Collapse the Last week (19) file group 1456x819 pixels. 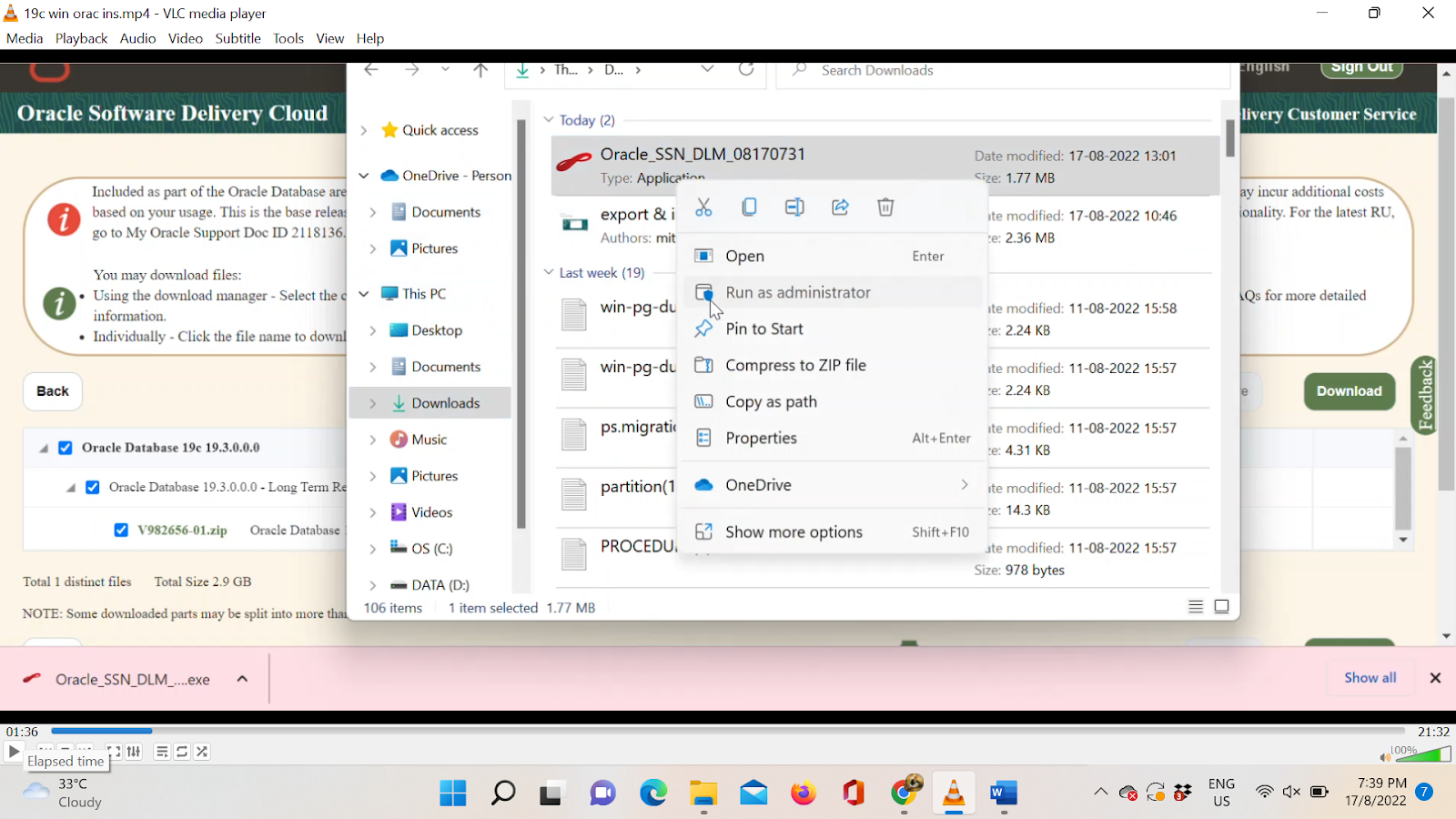click(x=549, y=273)
